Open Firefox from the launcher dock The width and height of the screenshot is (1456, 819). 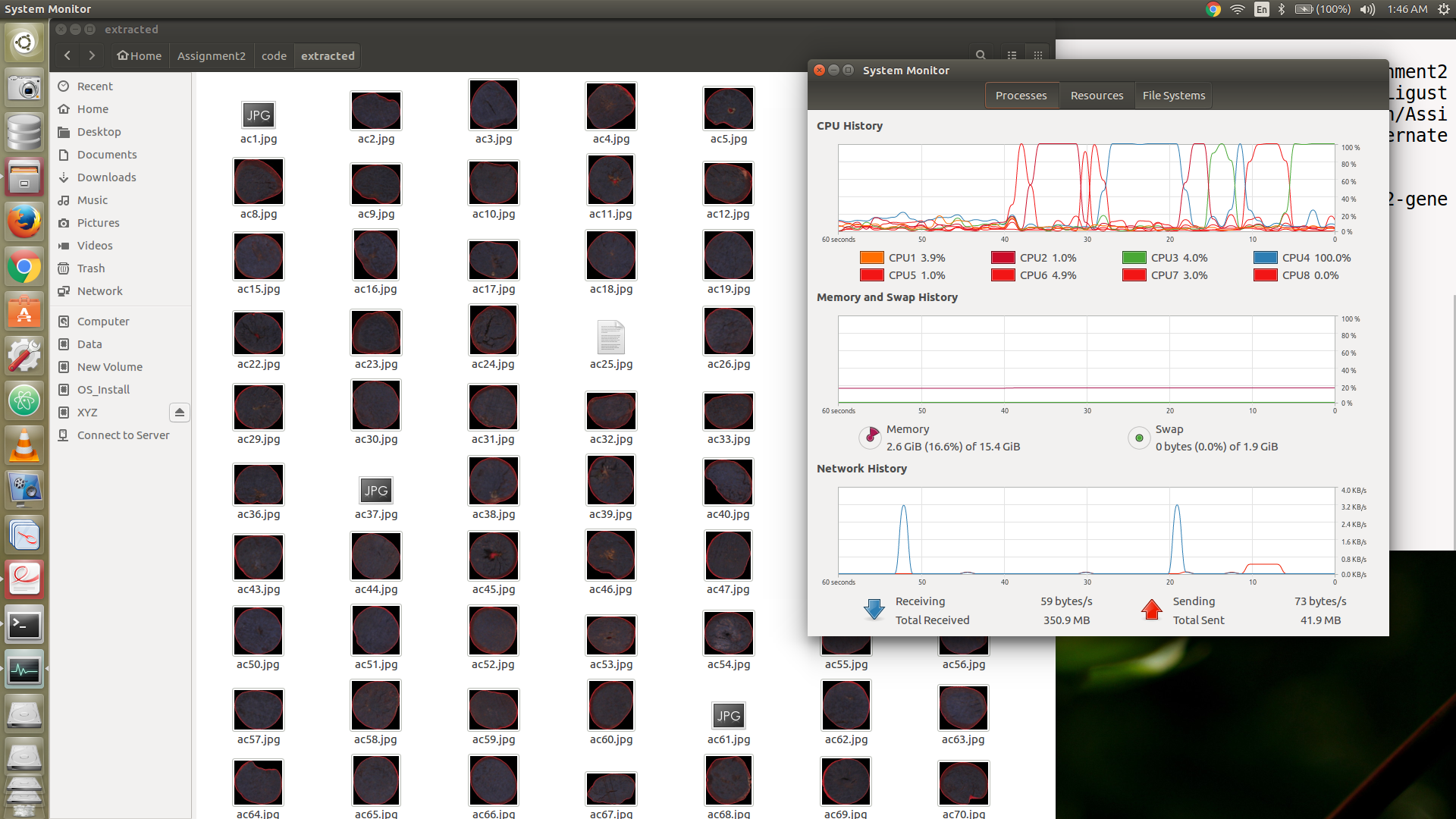[24, 222]
